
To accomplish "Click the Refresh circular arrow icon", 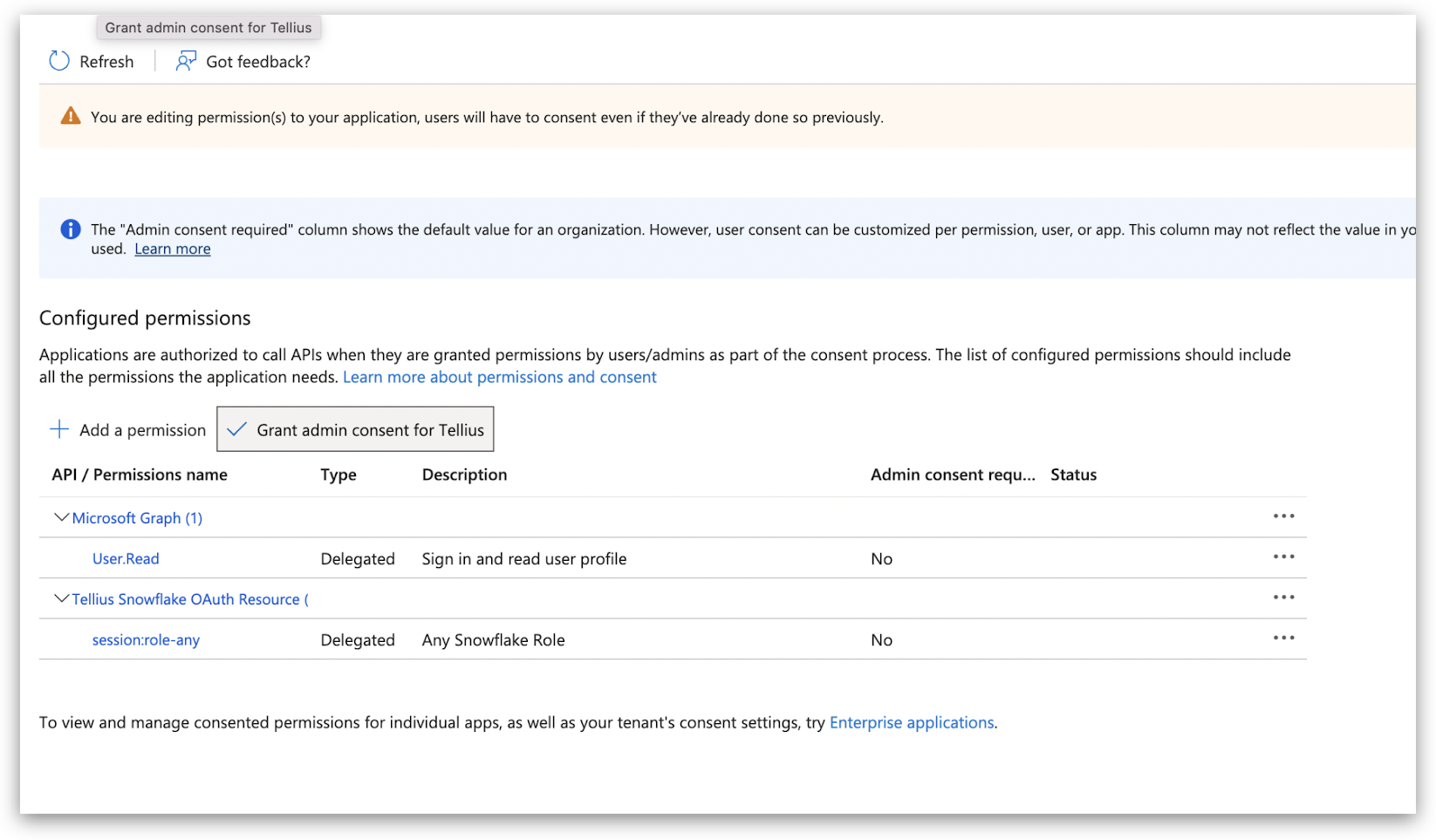I will point(59,61).
